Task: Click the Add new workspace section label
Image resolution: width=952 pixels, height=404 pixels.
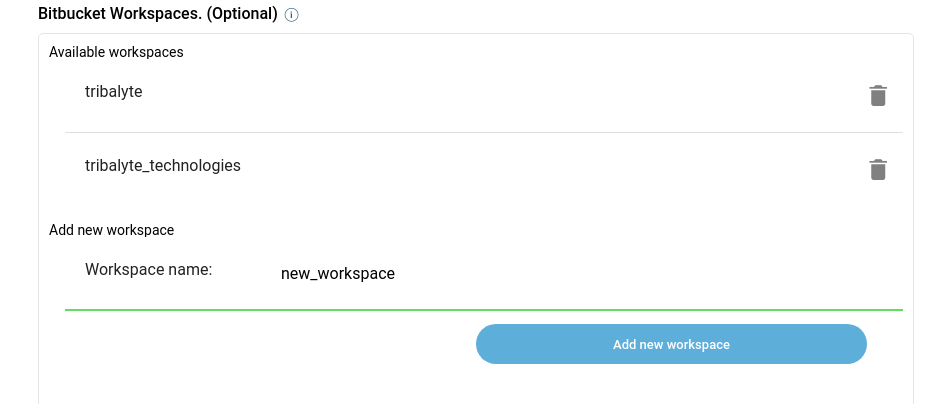Action: coord(112,230)
